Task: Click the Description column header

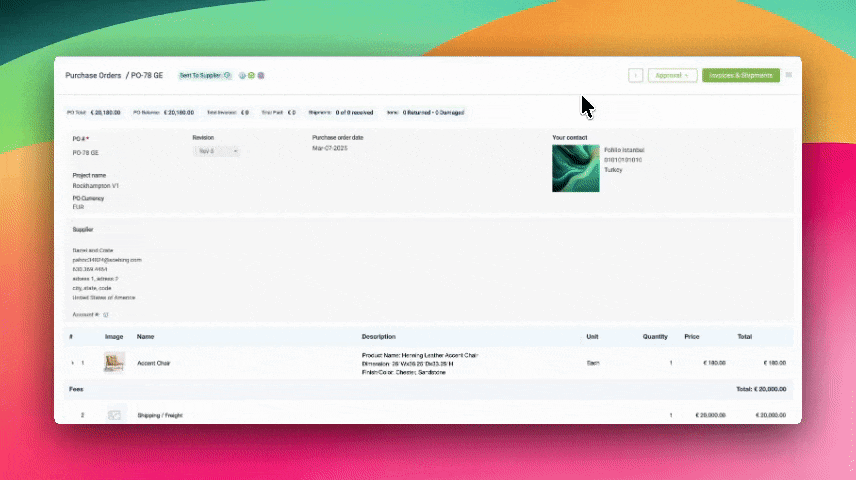Action: (378, 337)
